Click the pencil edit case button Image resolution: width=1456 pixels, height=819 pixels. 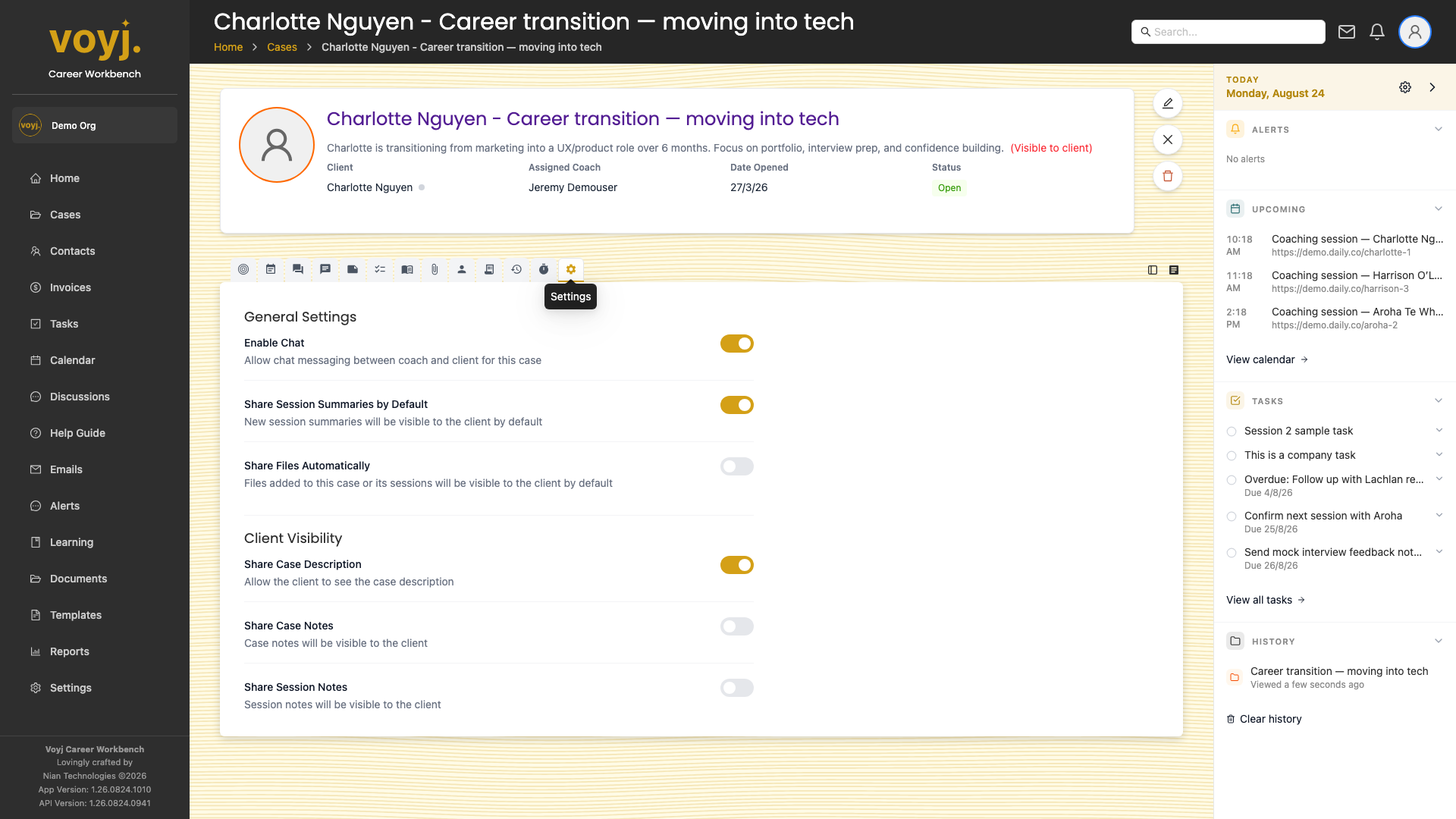pos(1168,103)
